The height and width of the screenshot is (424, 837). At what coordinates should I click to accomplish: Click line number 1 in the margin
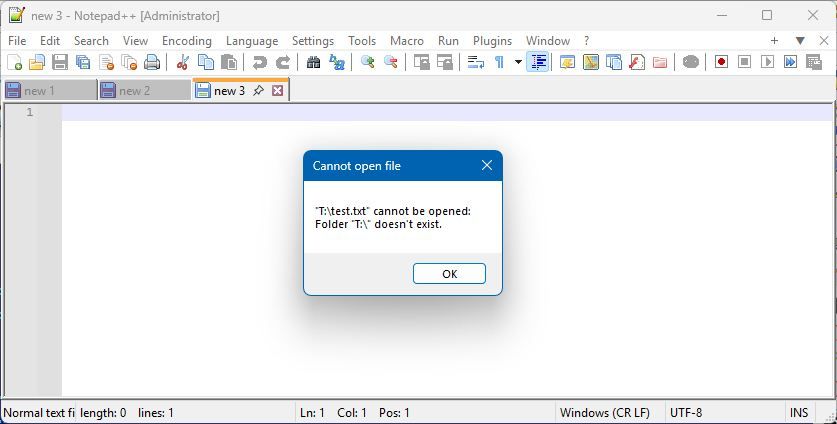click(29, 112)
